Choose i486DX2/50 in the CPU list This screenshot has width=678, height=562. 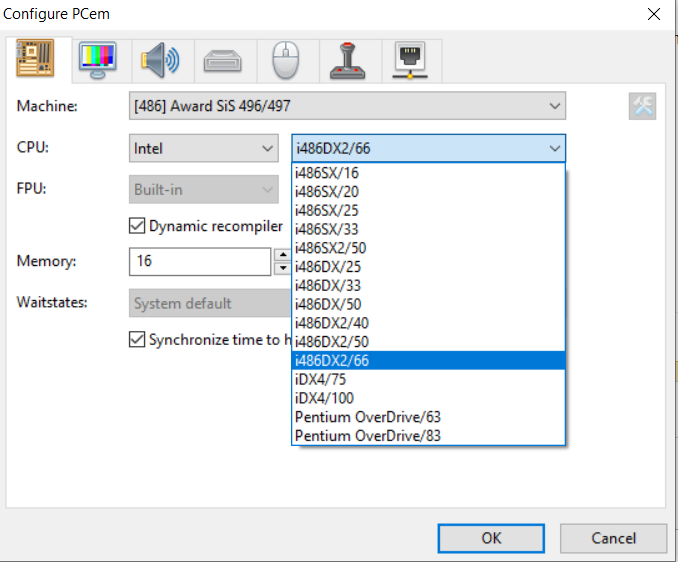(x=429, y=342)
